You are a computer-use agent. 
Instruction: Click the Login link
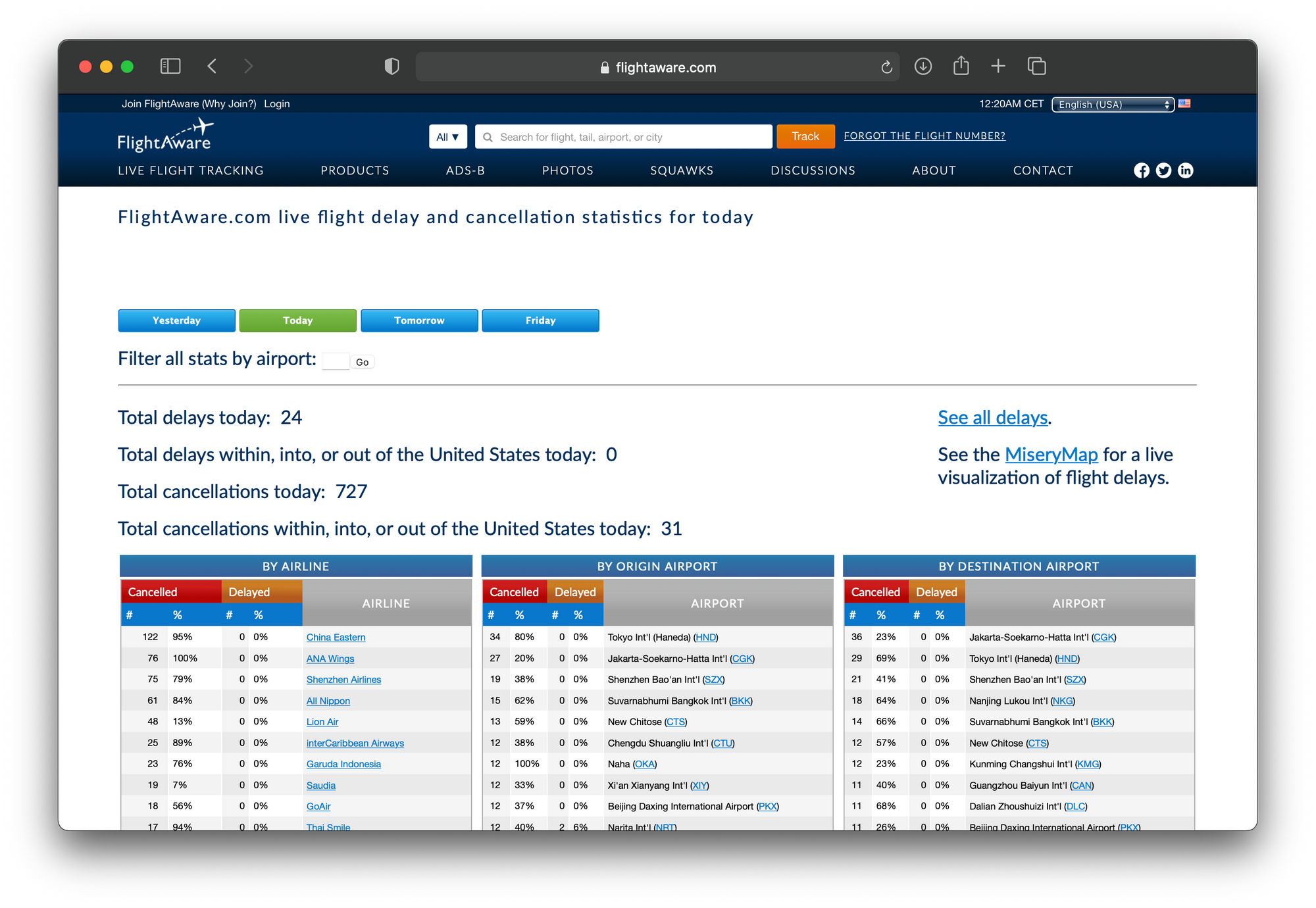tap(277, 104)
